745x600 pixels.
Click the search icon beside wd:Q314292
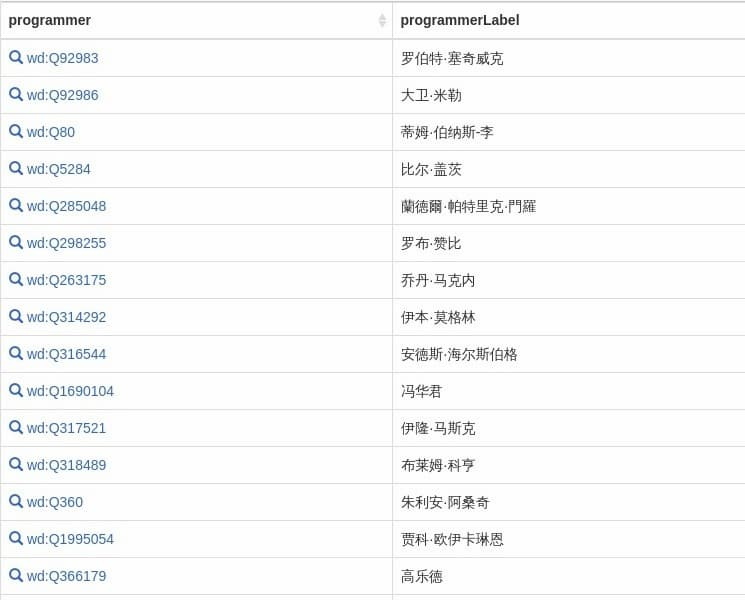[x=16, y=316]
